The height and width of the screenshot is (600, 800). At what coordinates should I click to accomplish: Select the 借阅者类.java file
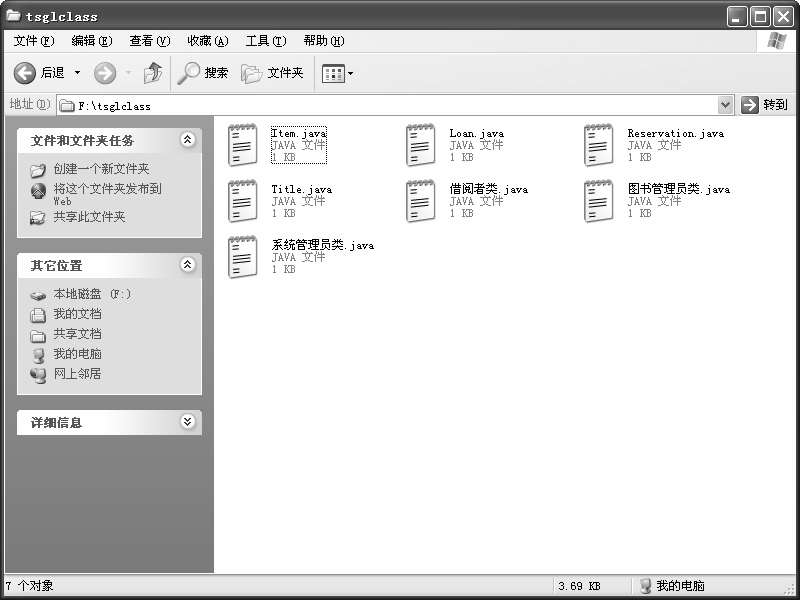[x=420, y=201]
